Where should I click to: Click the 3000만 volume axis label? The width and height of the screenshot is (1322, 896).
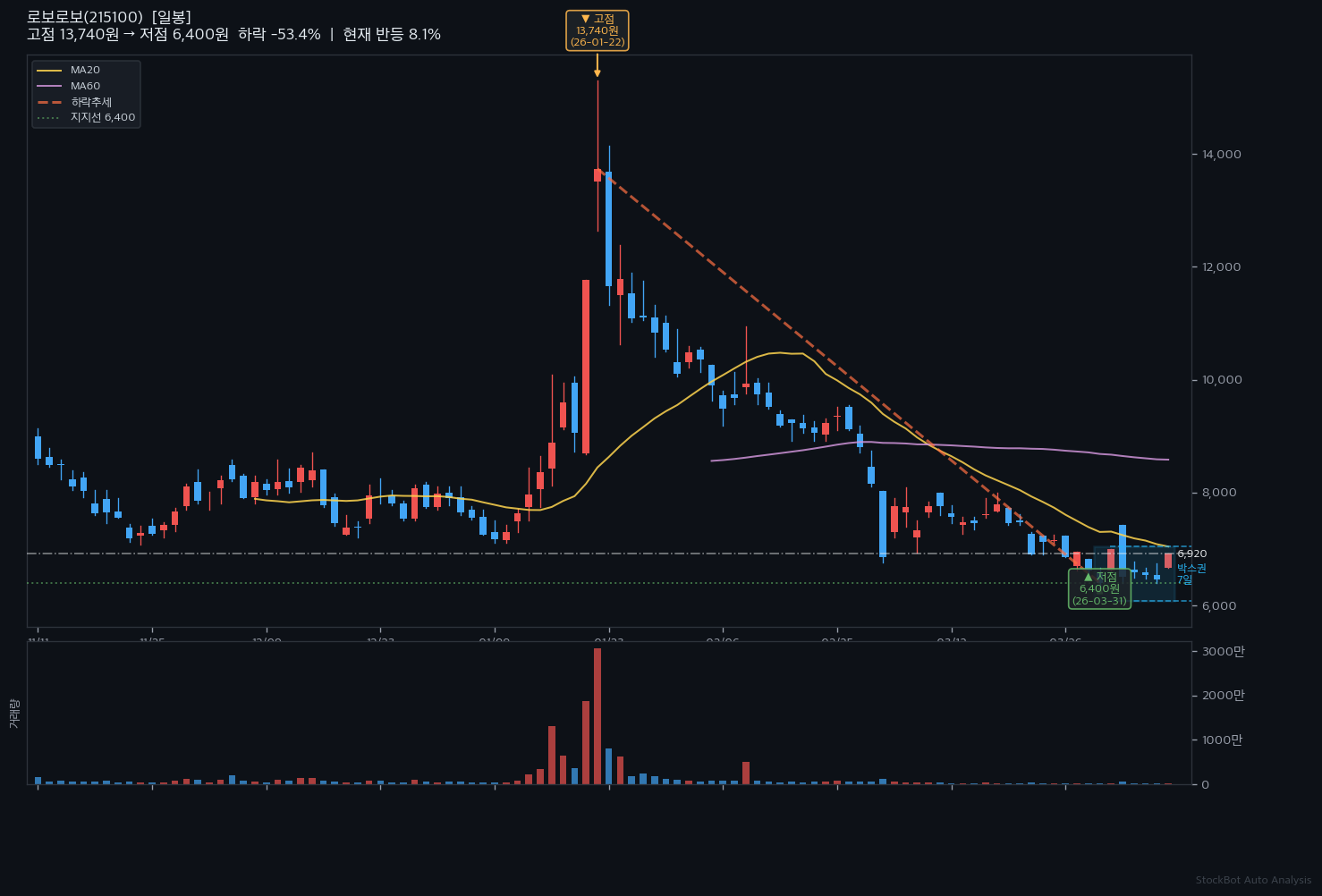click(x=1223, y=651)
